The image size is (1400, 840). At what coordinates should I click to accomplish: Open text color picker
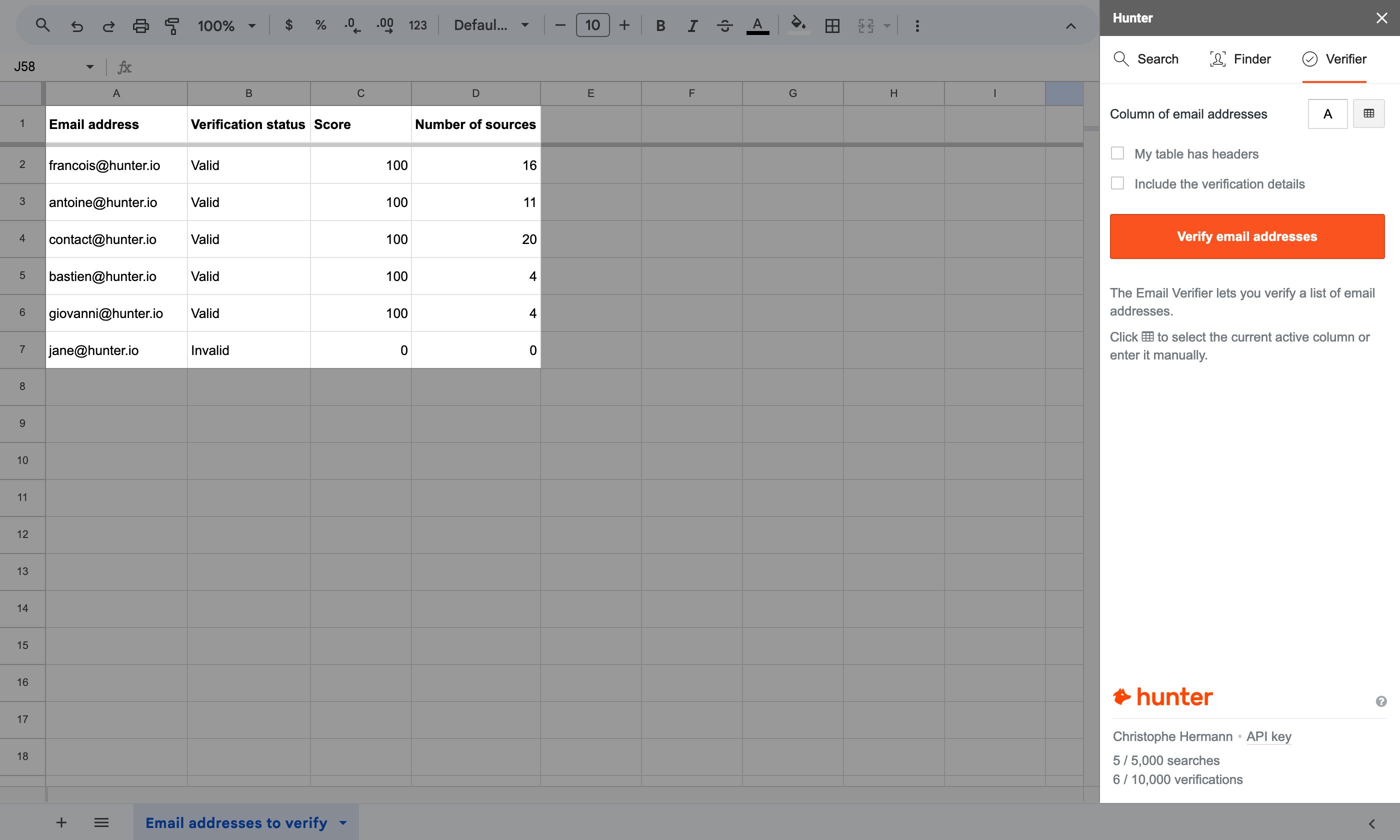[757, 25]
